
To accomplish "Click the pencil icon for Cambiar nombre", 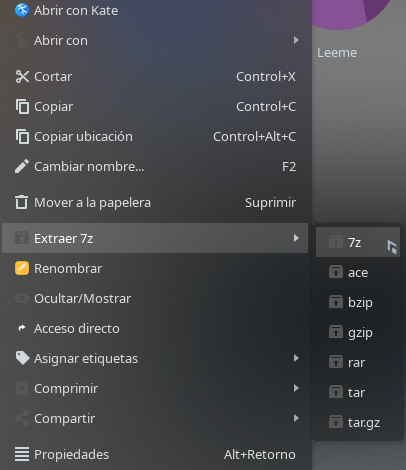I will [x=22, y=166].
